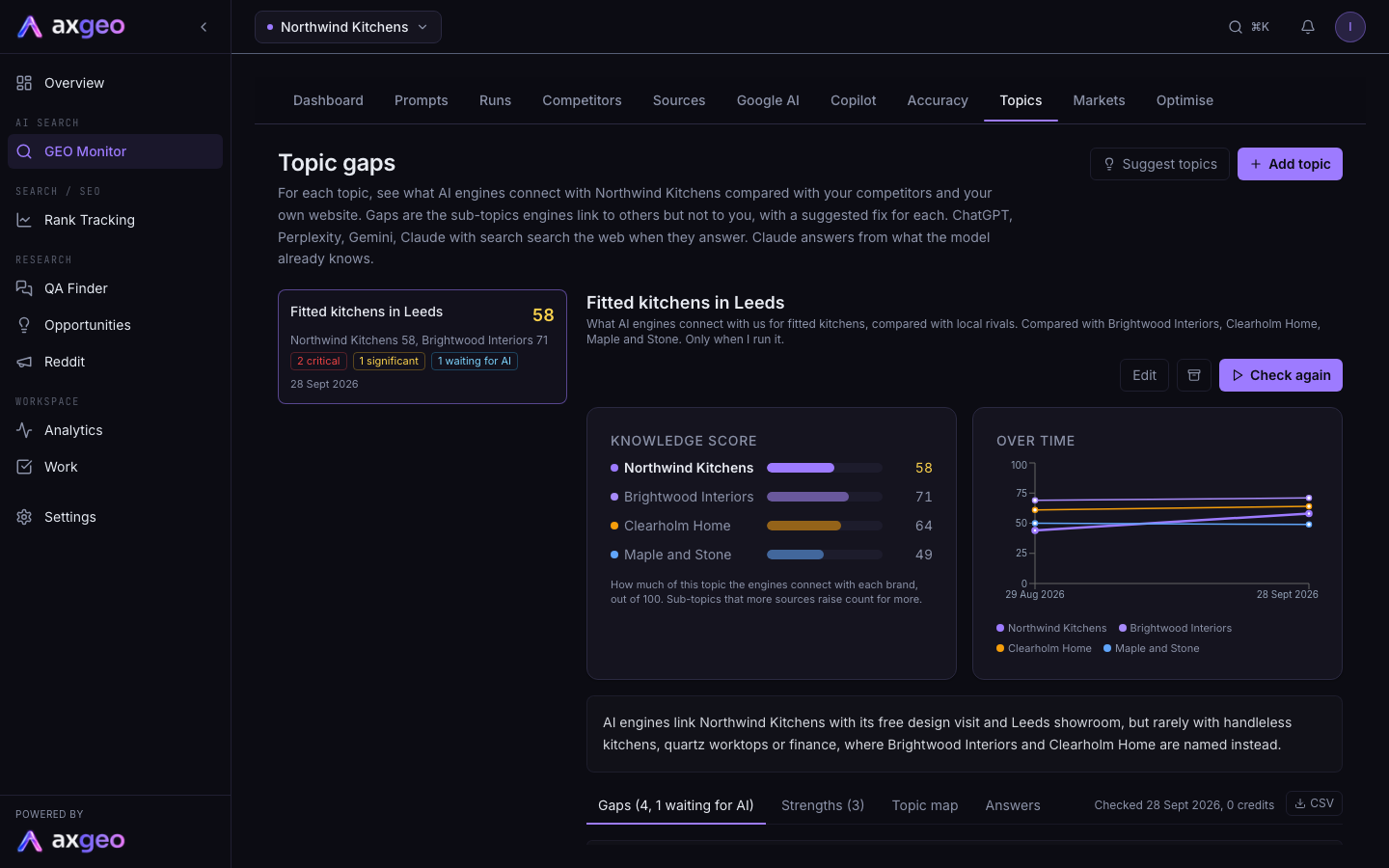
Task: Go to the Markets tab
Action: coord(1099,100)
